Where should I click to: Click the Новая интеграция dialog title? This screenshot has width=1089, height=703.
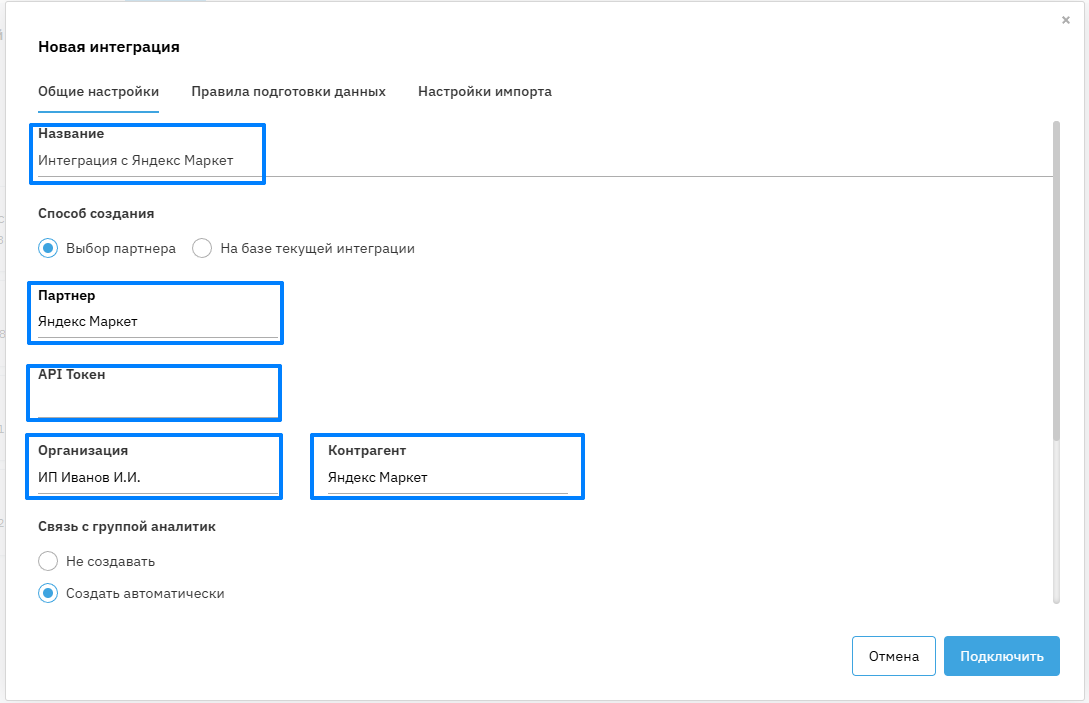coord(109,46)
